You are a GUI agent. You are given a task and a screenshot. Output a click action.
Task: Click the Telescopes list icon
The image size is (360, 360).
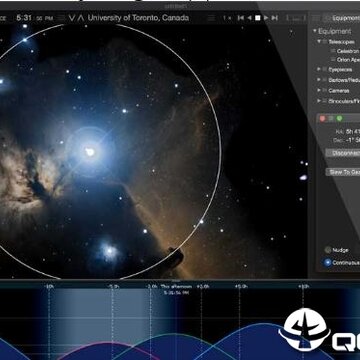point(325,42)
